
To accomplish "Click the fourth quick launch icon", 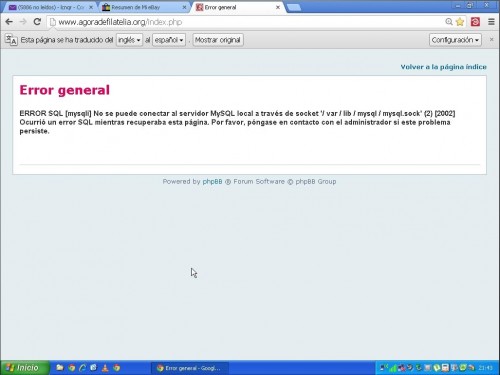I will click(94, 368).
